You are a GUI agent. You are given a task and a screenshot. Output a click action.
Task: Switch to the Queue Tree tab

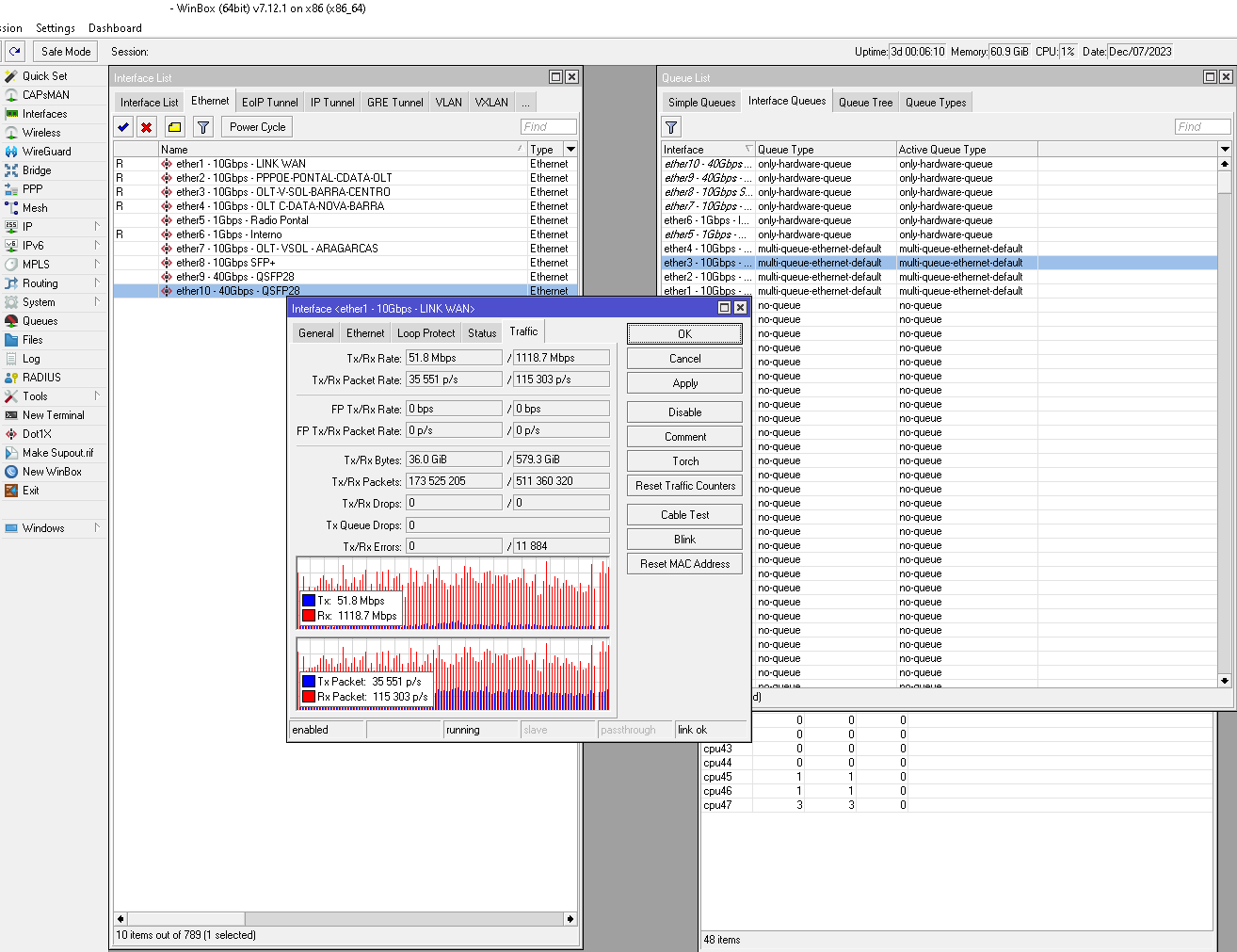point(865,103)
